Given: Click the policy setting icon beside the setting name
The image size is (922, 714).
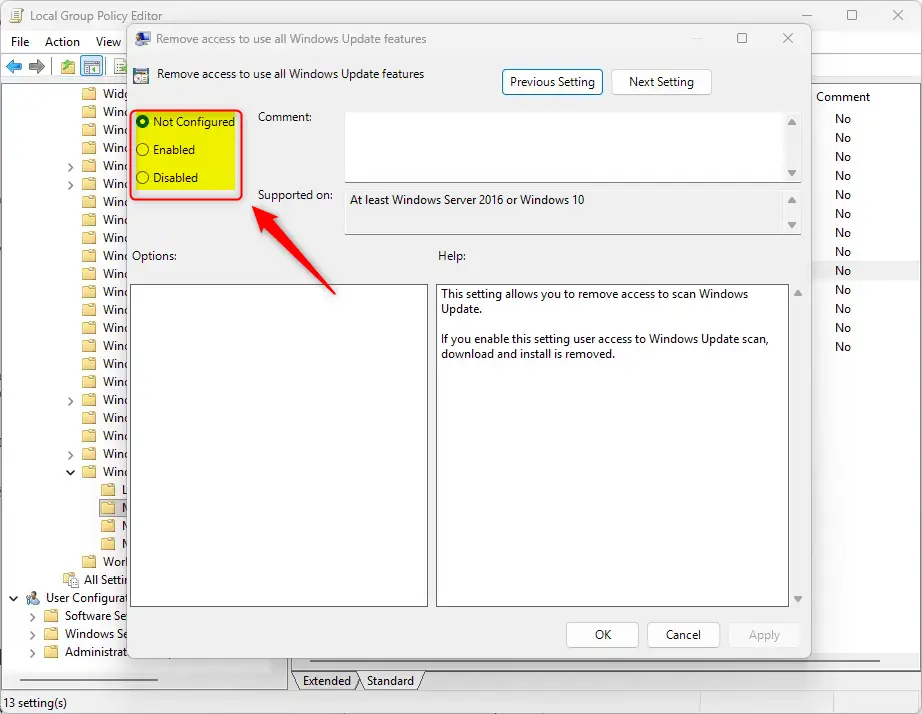Looking at the screenshot, I should click(141, 75).
